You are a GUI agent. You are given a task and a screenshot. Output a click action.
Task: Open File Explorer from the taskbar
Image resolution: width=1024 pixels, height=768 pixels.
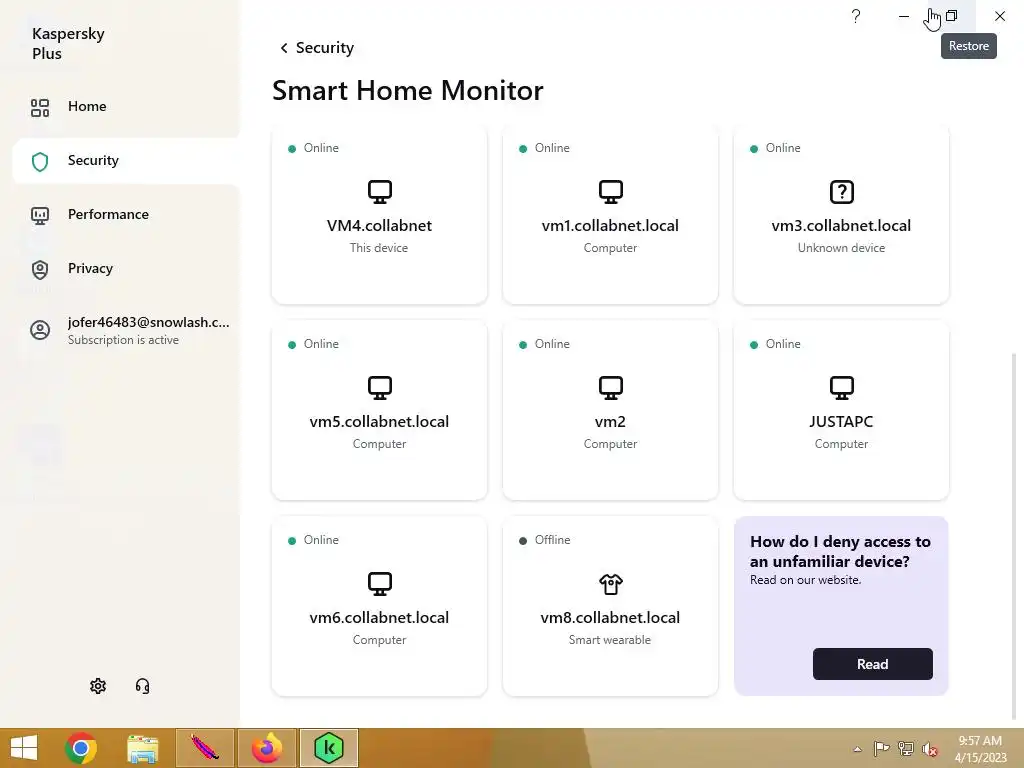142,748
